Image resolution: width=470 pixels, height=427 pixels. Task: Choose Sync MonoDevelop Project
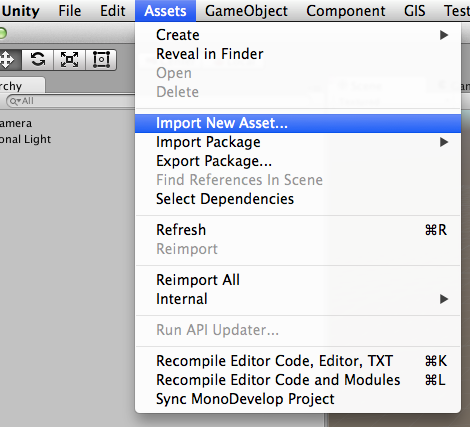click(298, 399)
